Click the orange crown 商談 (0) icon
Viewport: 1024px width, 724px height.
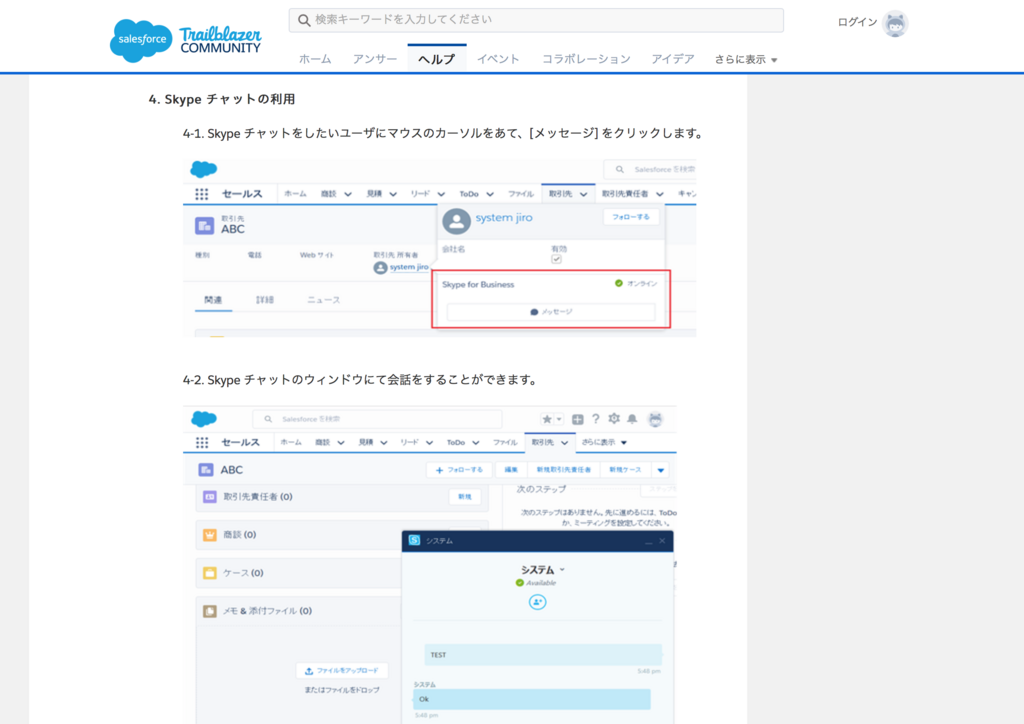[210, 535]
